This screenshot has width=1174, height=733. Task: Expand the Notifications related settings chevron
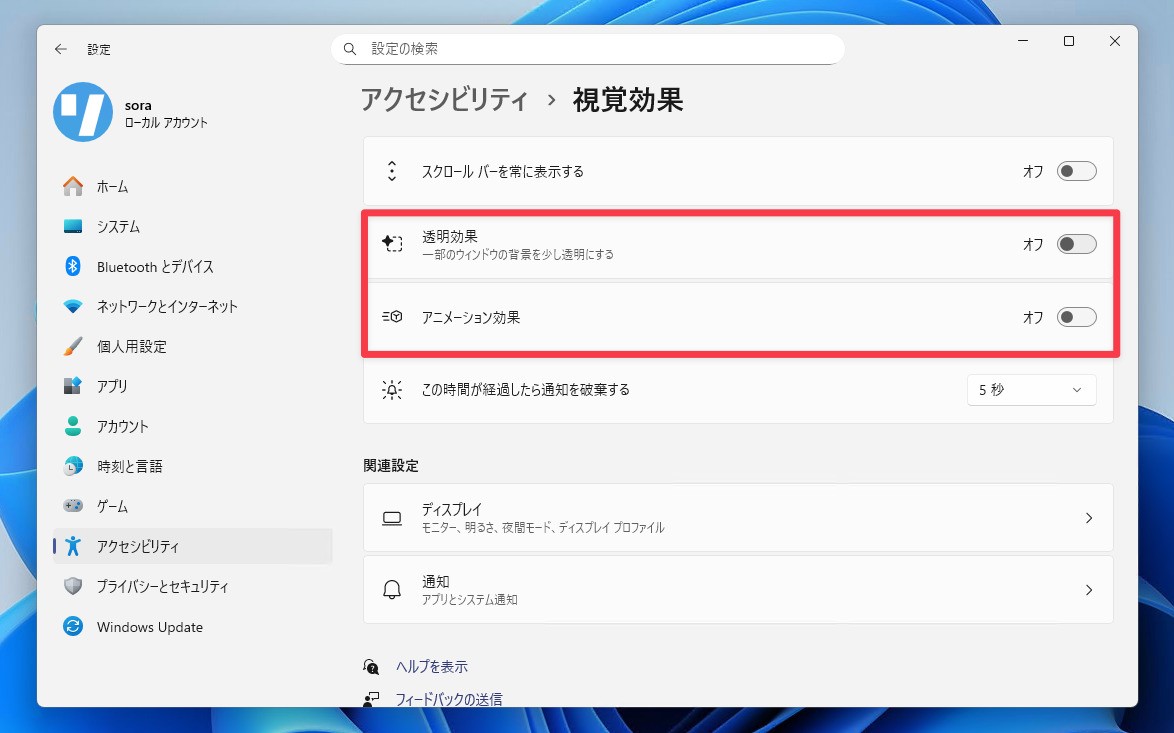click(x=1089, y=590)
